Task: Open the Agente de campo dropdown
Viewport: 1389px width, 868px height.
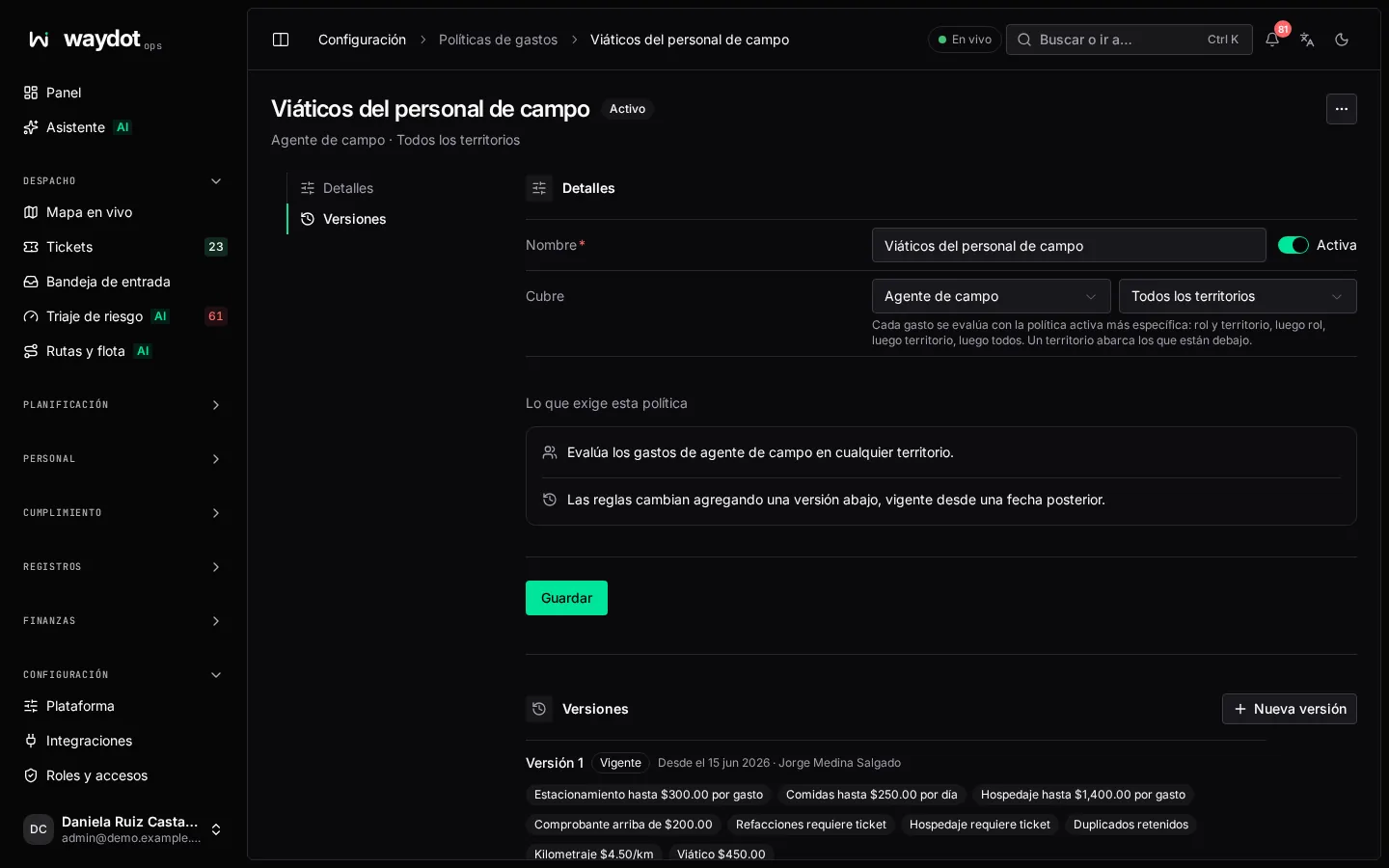Action: pos(991,296)
